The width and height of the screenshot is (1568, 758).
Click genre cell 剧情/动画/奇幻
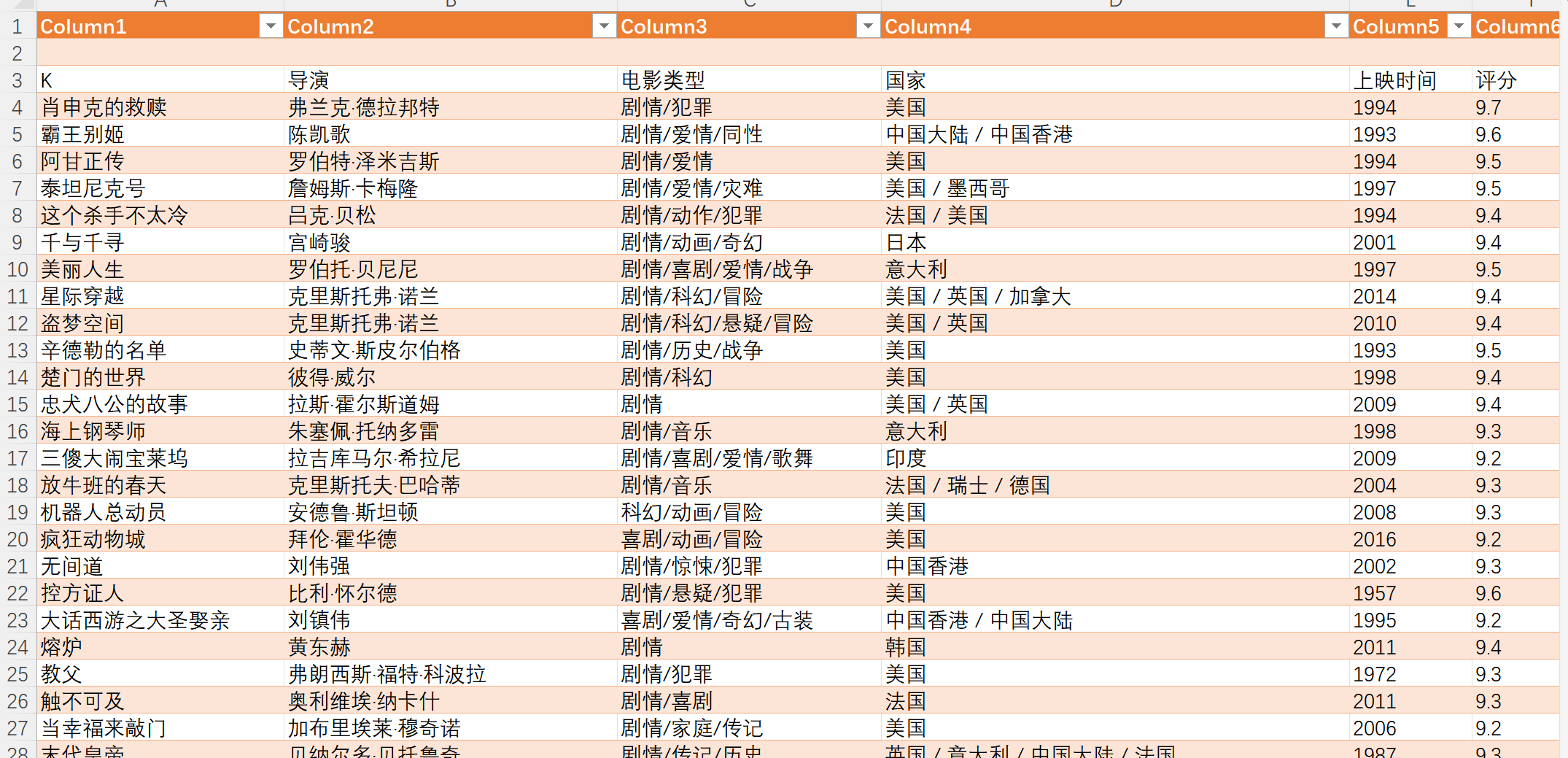pos(750,242)
